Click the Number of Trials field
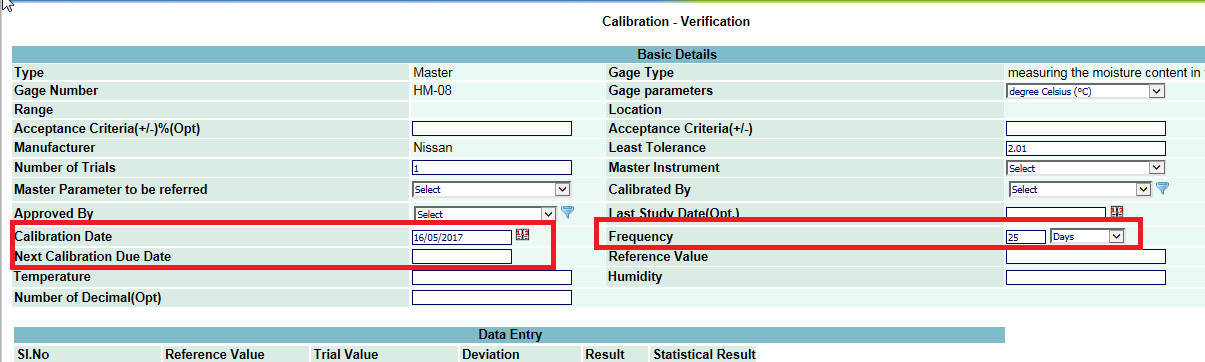This screenshot has width=1205, height=362. pyautogui.click(x=492, y=167)
